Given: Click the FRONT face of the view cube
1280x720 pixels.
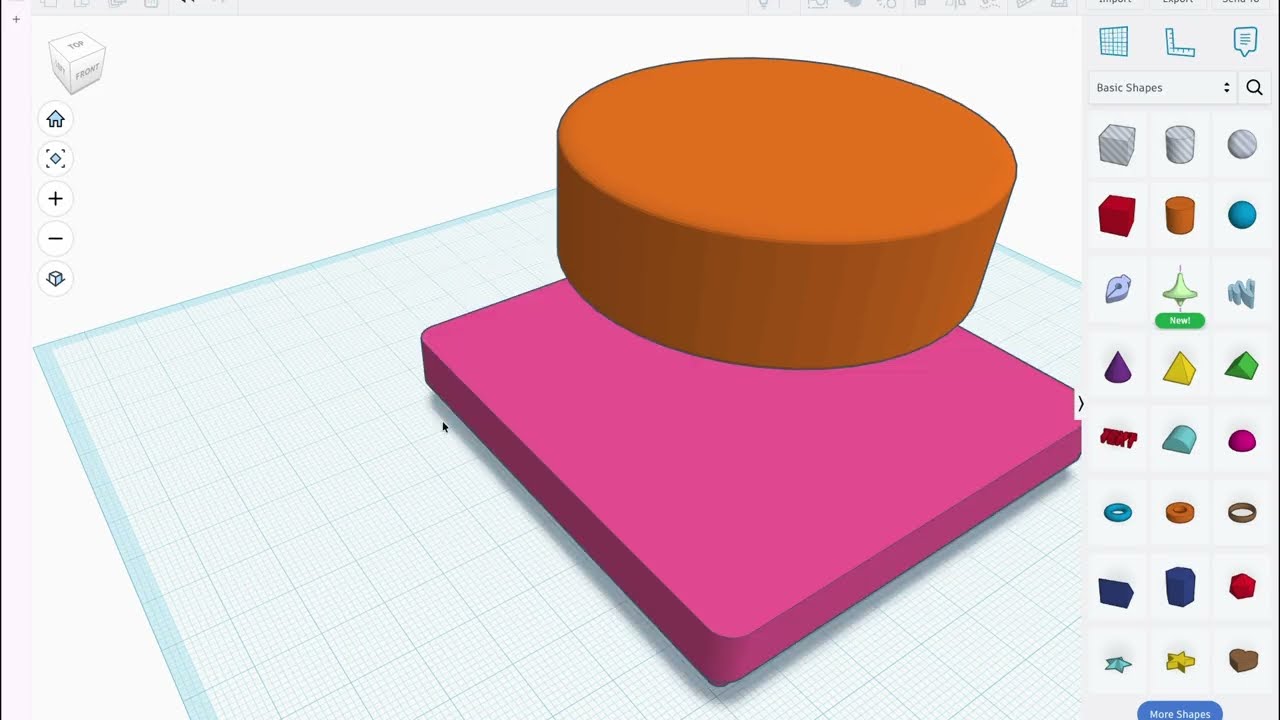Looking at the screenshot, I should coord(87,73).
